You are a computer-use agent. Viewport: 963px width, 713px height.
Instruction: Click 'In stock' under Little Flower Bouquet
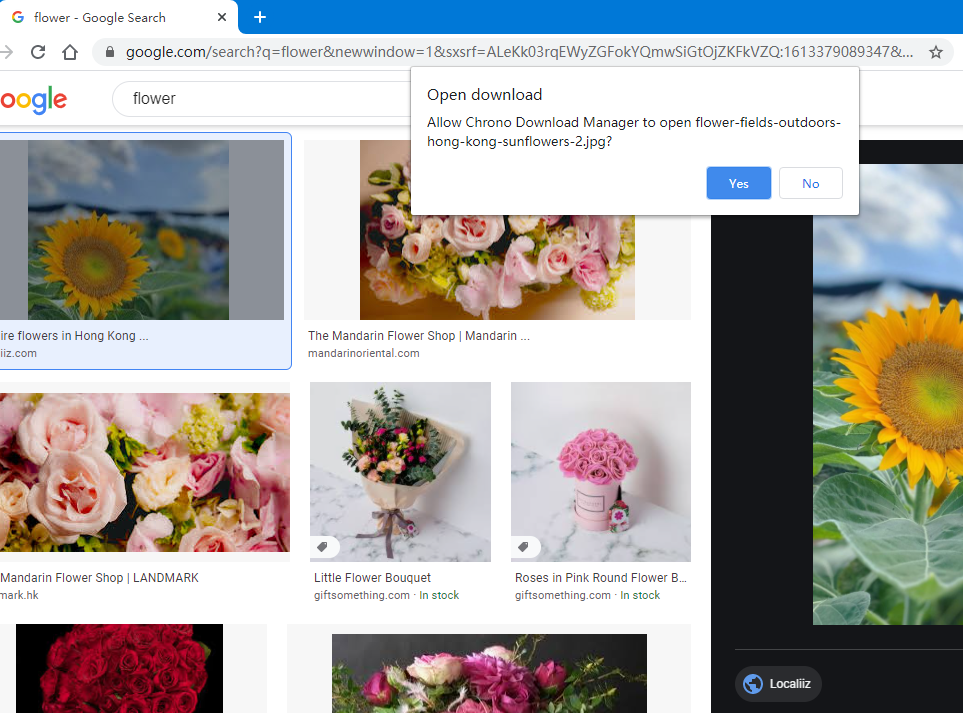[439, 595]
